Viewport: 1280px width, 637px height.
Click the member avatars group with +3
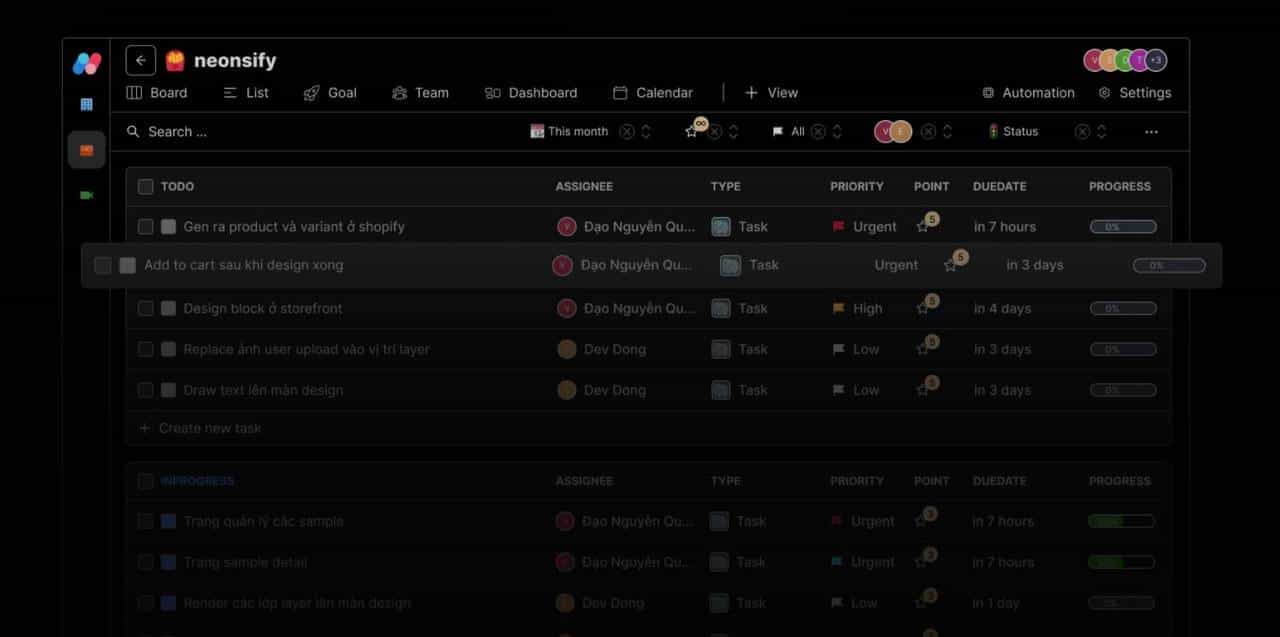pos(1125,60)
